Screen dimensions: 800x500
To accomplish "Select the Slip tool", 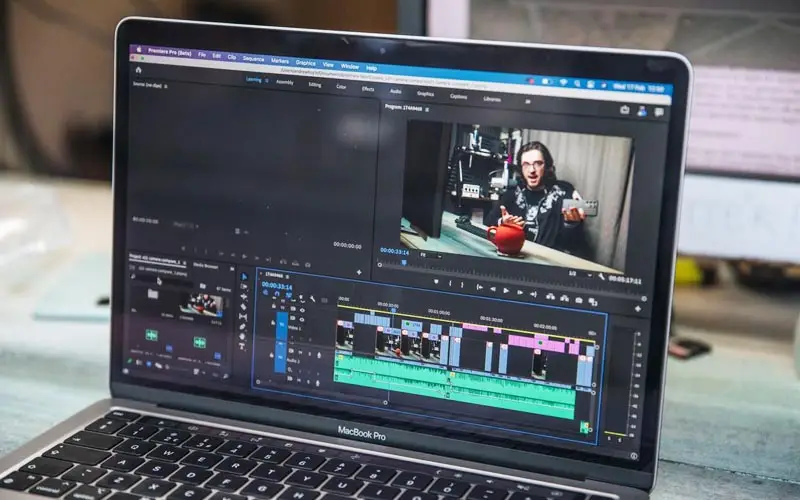I will (x=243, y=317).
